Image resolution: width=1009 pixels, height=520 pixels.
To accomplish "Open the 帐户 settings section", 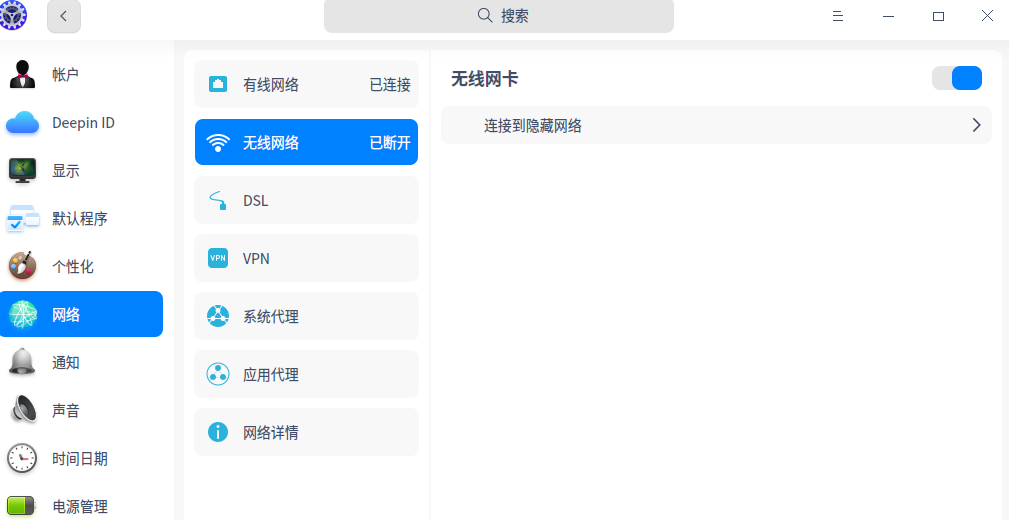I will [x=81, y=74].
